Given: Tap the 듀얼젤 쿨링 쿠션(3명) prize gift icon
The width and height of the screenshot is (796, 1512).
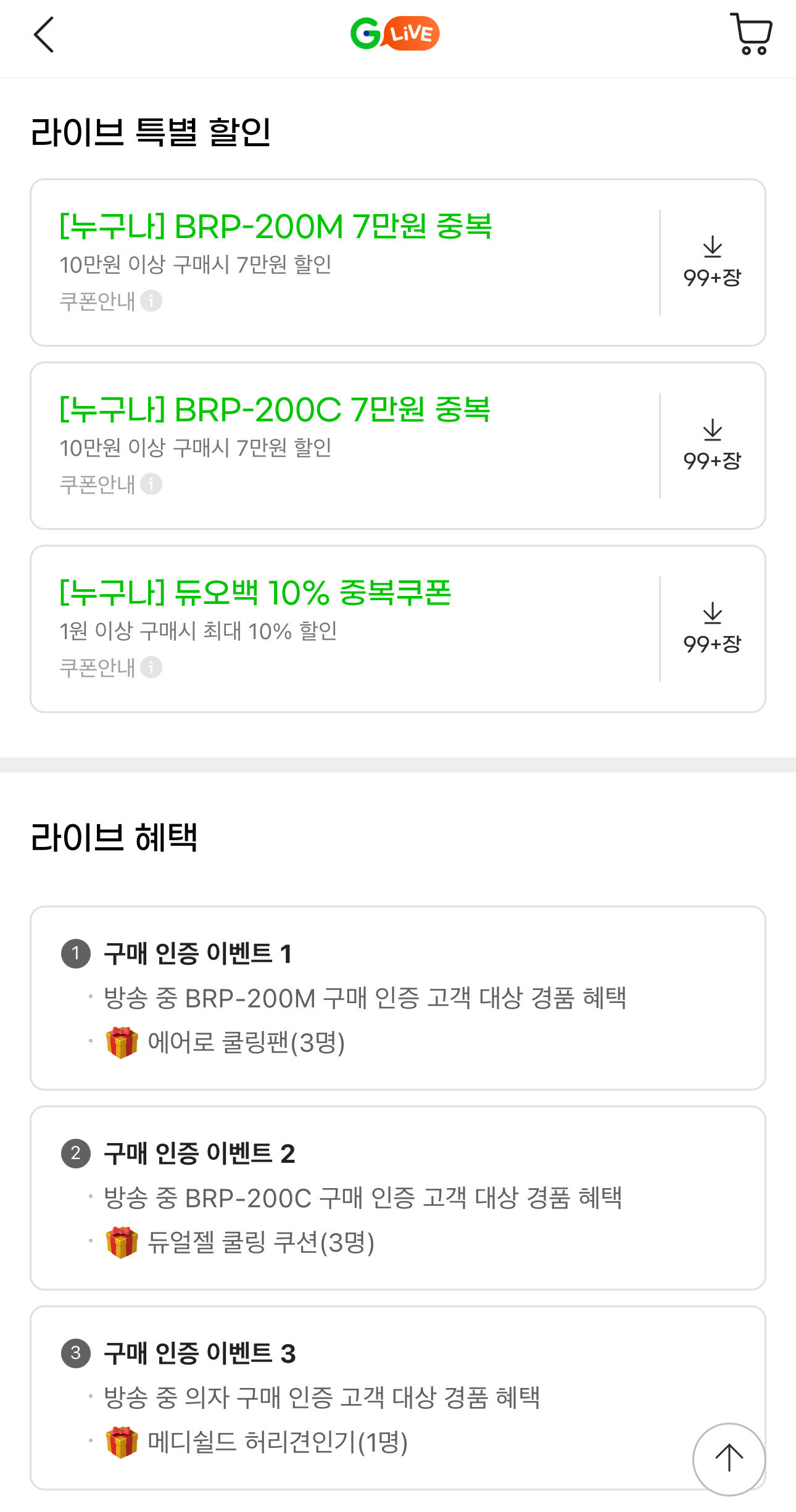Looking at the screenshot, I should [x=122, y=1242].
